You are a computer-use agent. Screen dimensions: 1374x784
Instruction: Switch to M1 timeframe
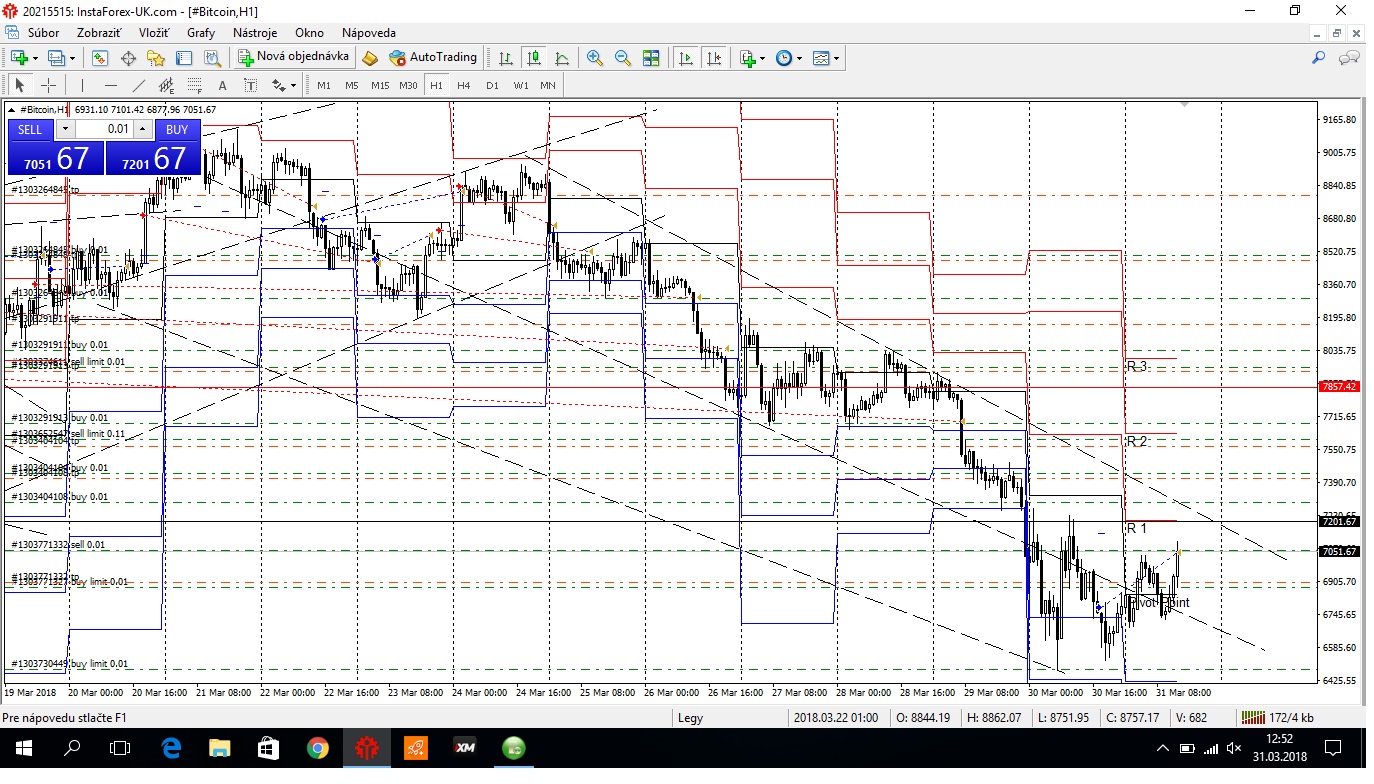(x=324, y=85)
